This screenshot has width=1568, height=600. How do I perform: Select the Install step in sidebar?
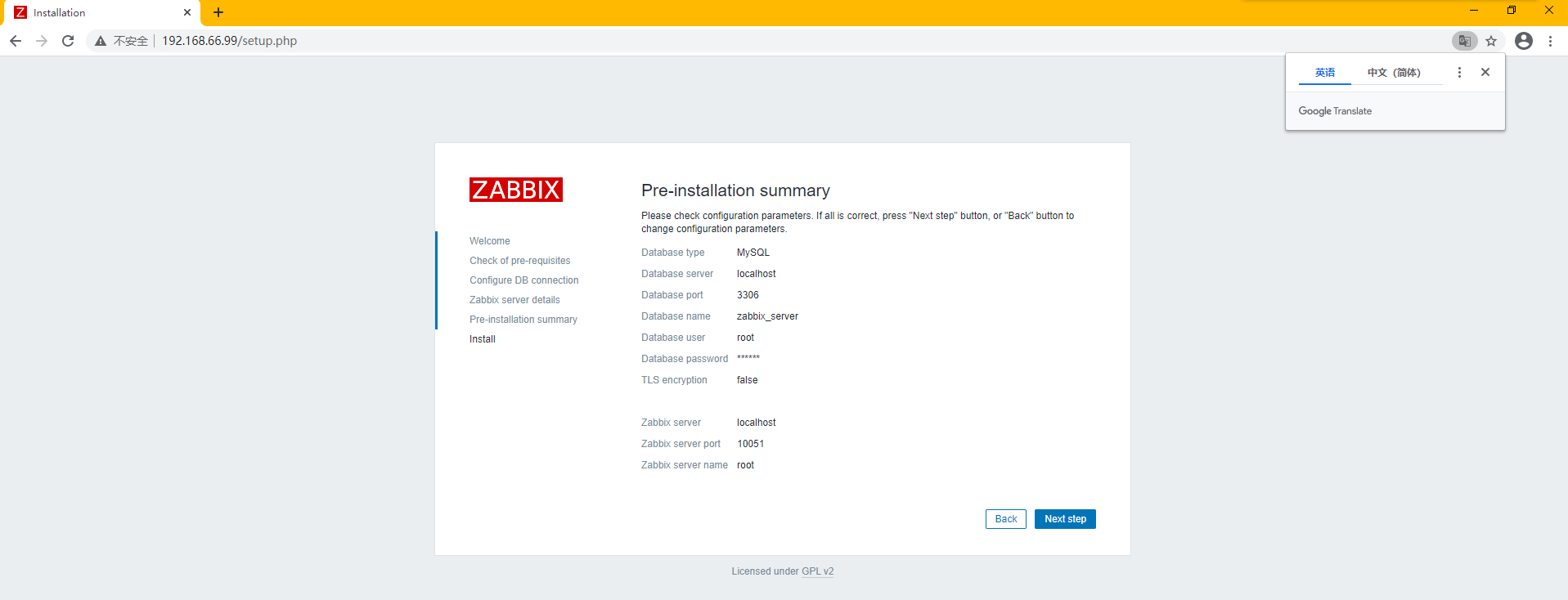483,339
